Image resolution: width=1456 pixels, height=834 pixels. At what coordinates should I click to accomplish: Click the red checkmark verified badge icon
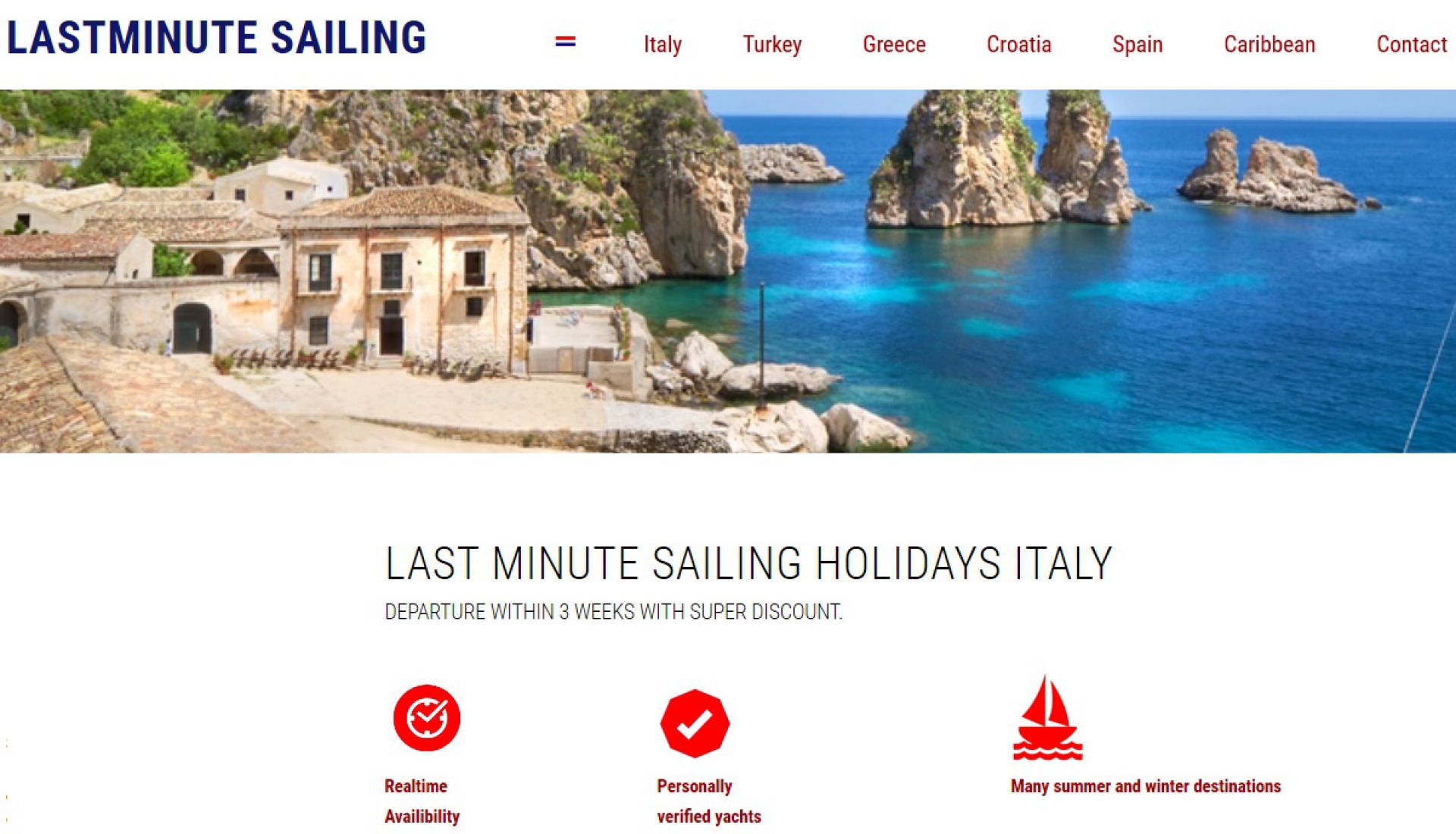pos(695,723)
